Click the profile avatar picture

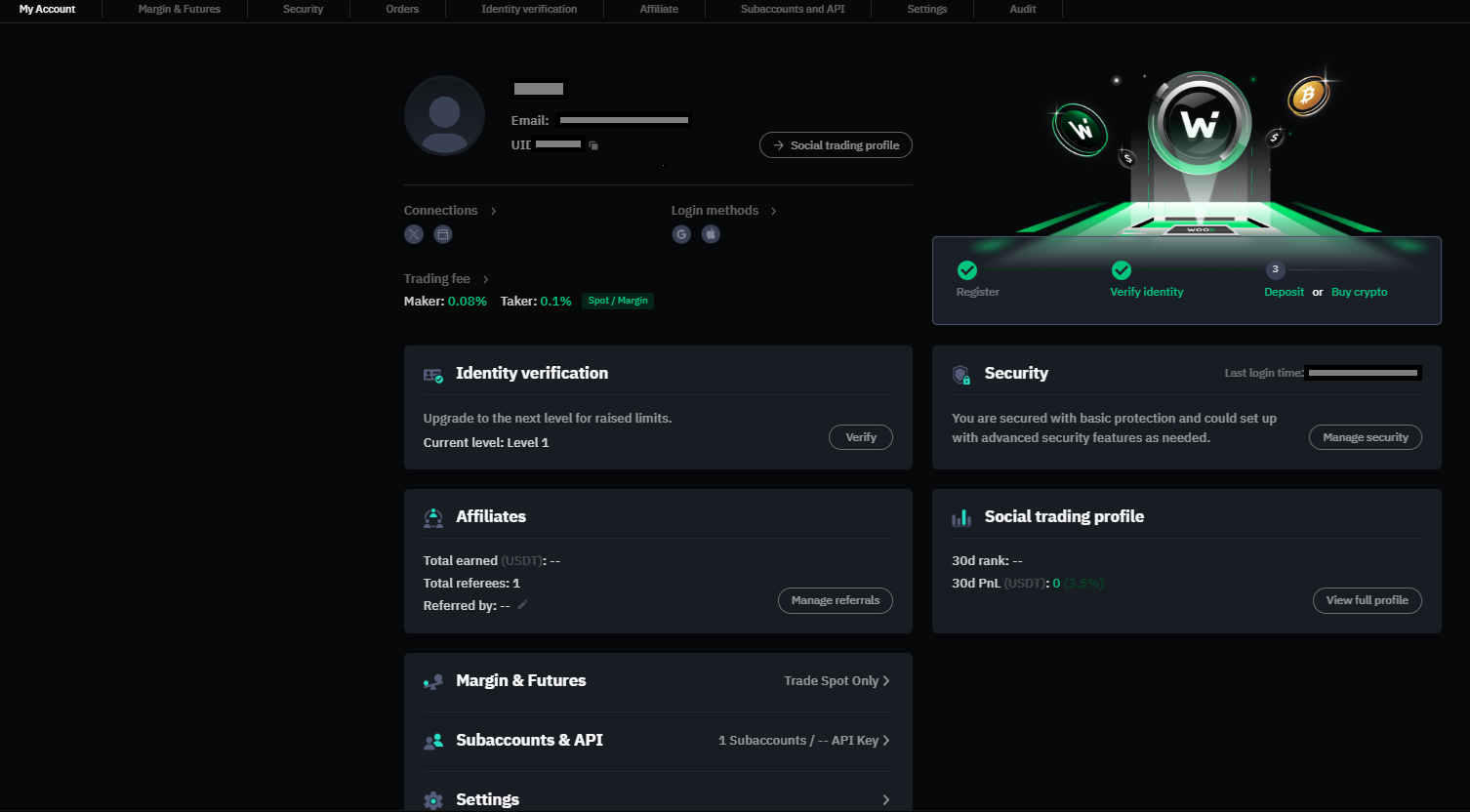[444, 115]
